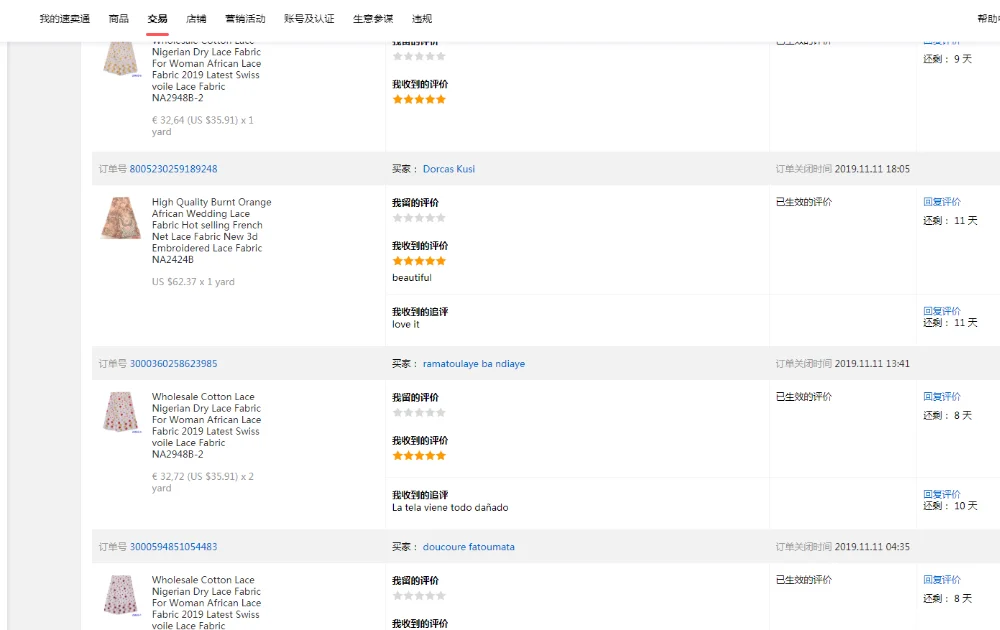Open the 交易 tab in top navigation
This screenshot has width=1000, height=630.
pos(157,18)
